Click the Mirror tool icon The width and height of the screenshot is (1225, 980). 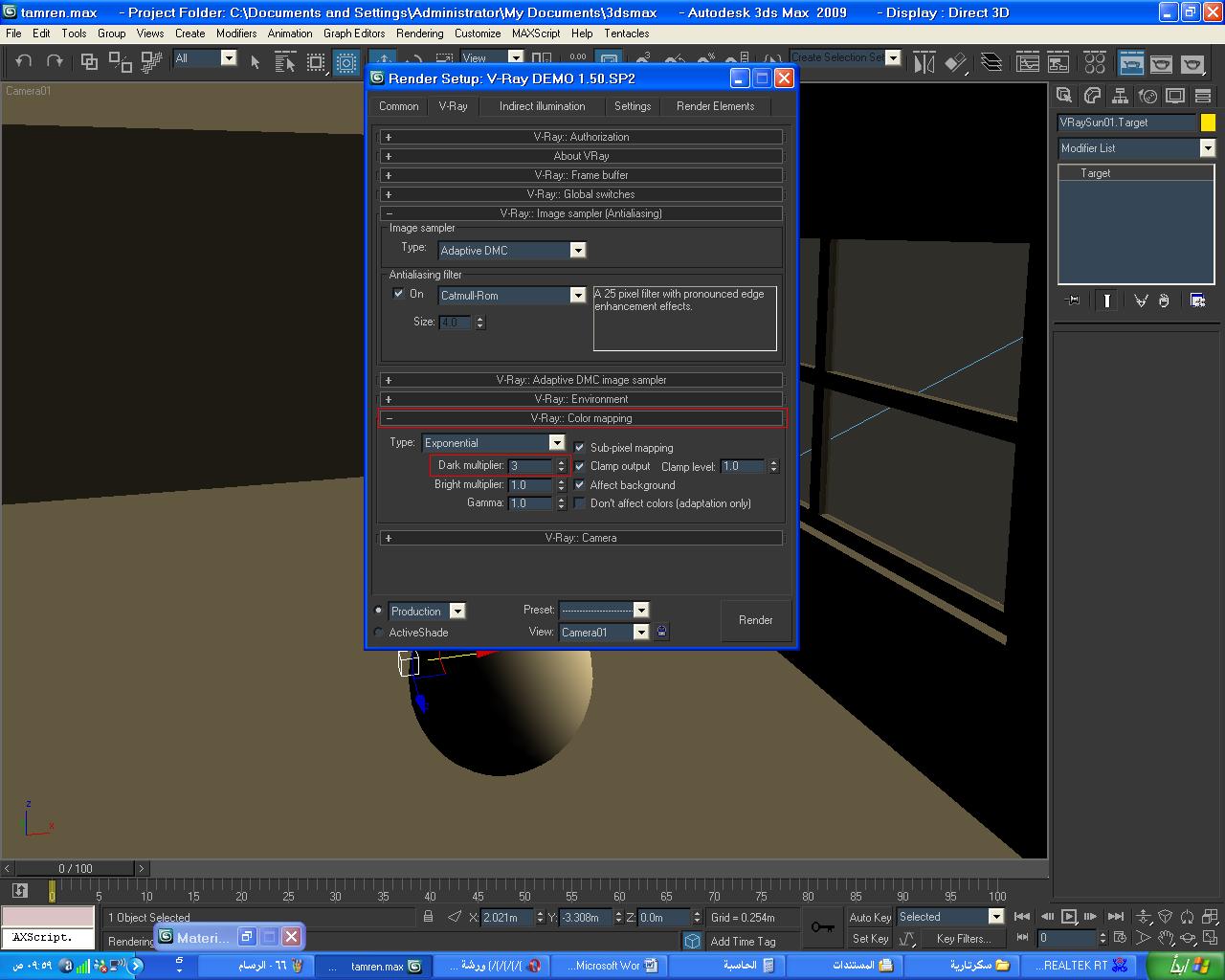click(924, 63)
